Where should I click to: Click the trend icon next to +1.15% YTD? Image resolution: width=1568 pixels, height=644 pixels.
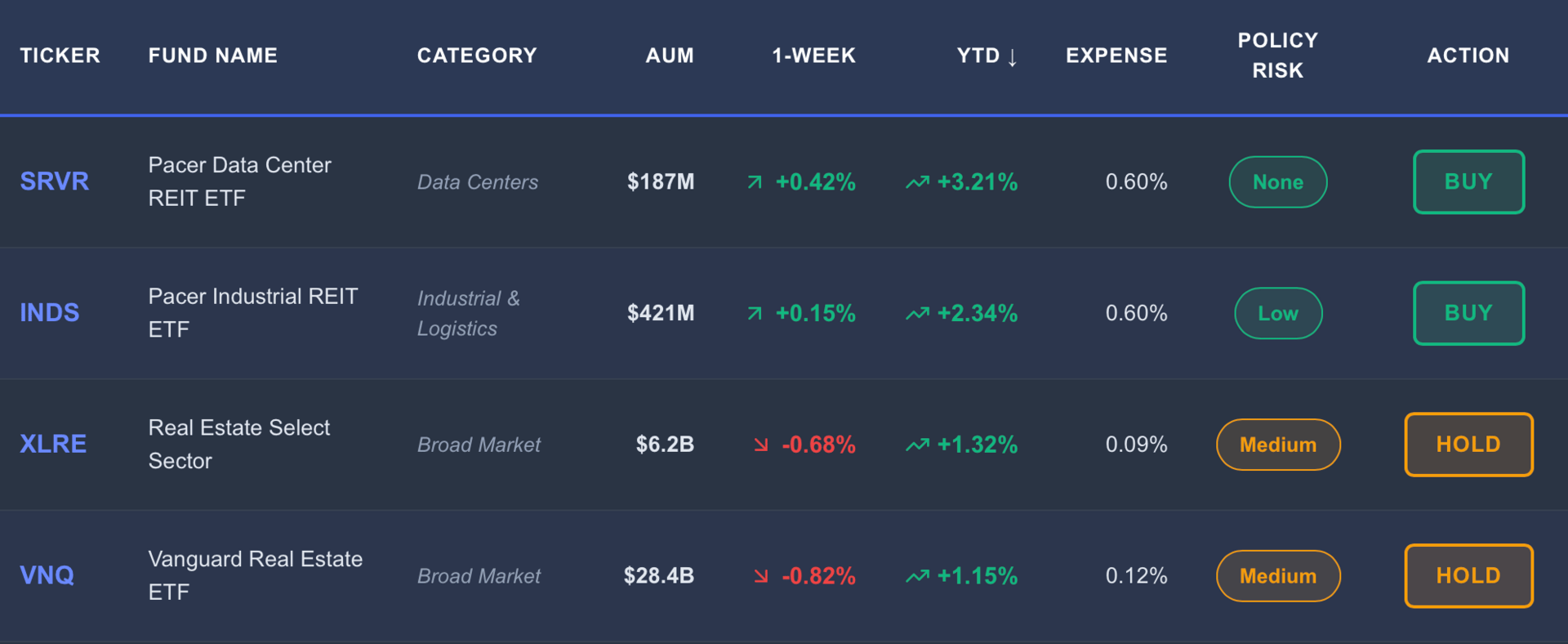click(917, 576)
